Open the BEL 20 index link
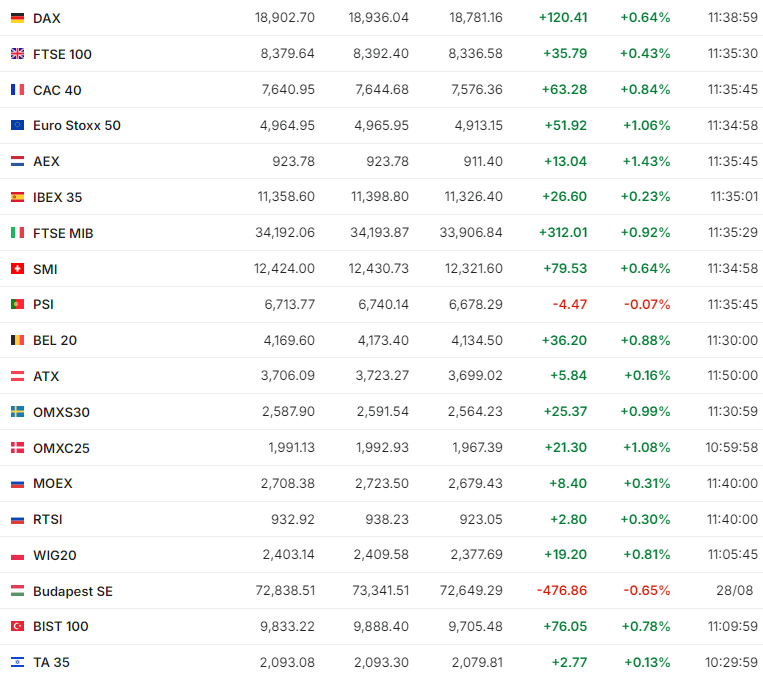The height and width of the screenshot is (682, 763). [55, 340]
